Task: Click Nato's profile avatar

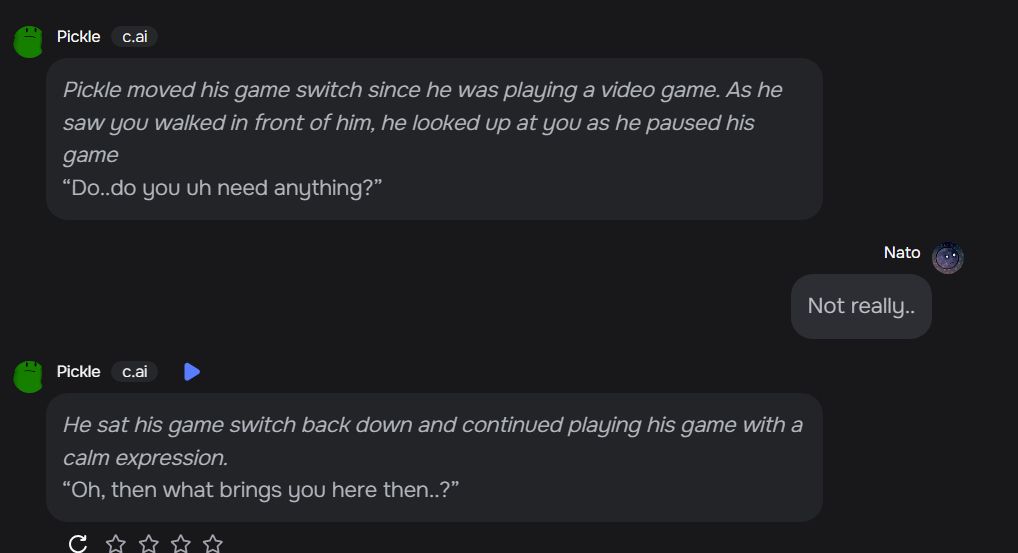Action: [x=947, y=258]
